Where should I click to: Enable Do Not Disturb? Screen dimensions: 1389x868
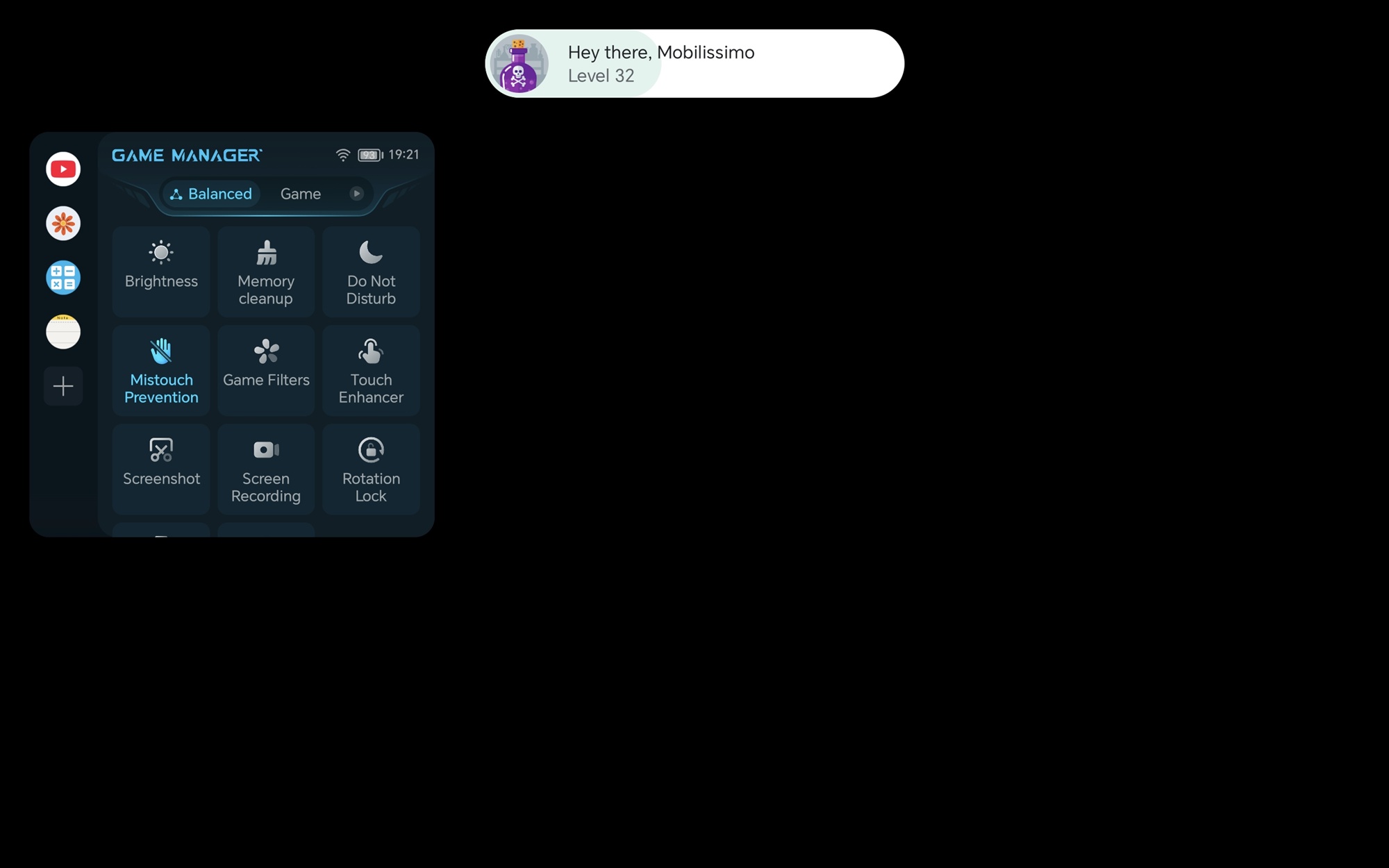tap(371, 272)
